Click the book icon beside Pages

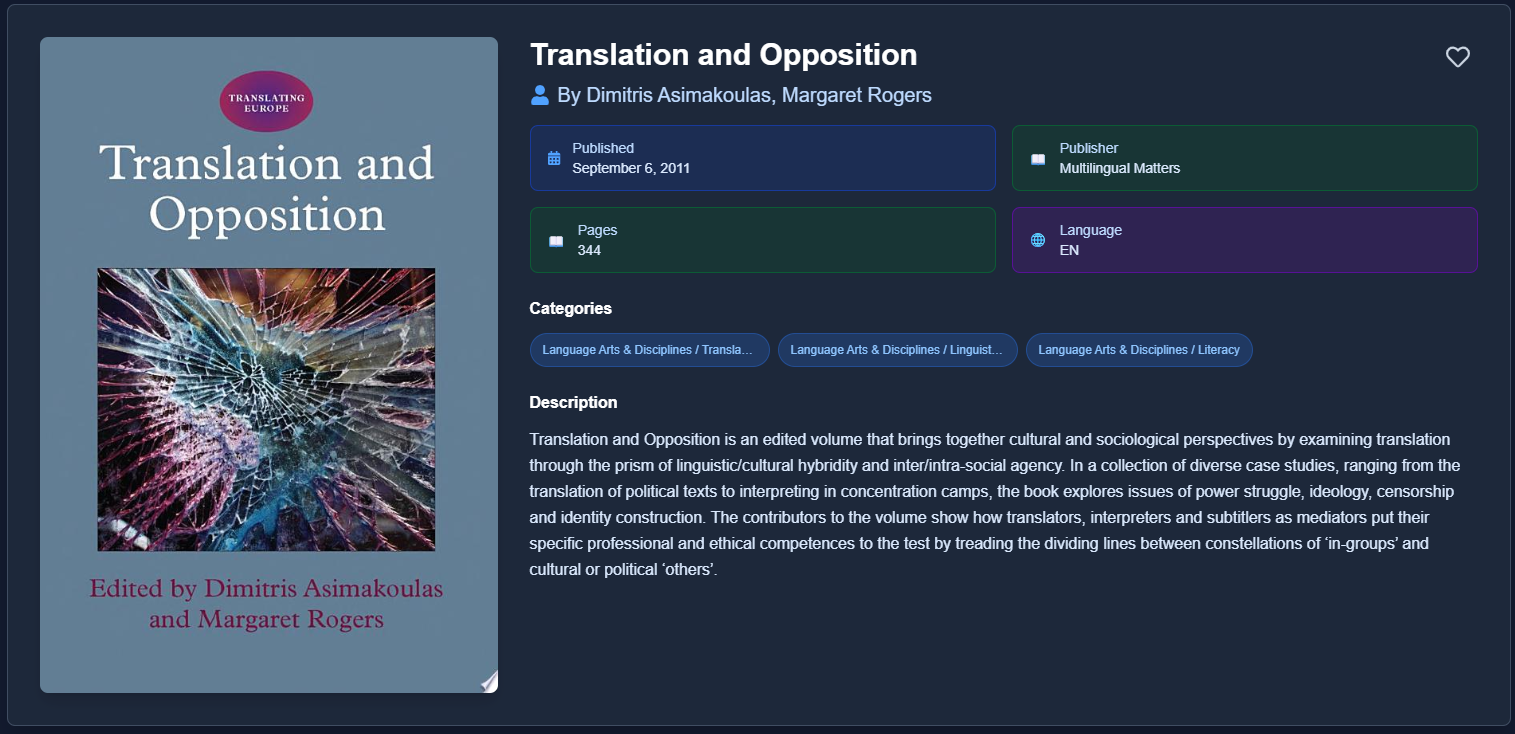click(556, 241)
